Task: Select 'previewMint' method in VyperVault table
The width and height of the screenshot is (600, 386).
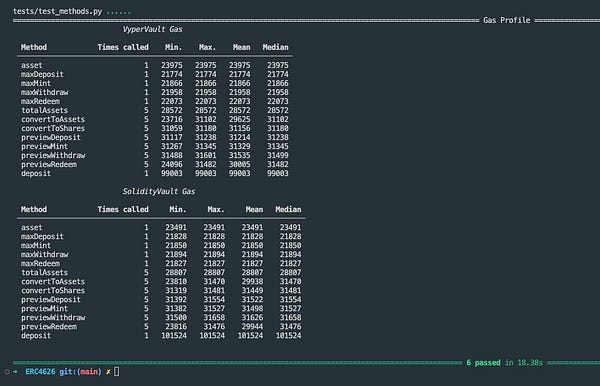Action: click(x=44, y=146)
